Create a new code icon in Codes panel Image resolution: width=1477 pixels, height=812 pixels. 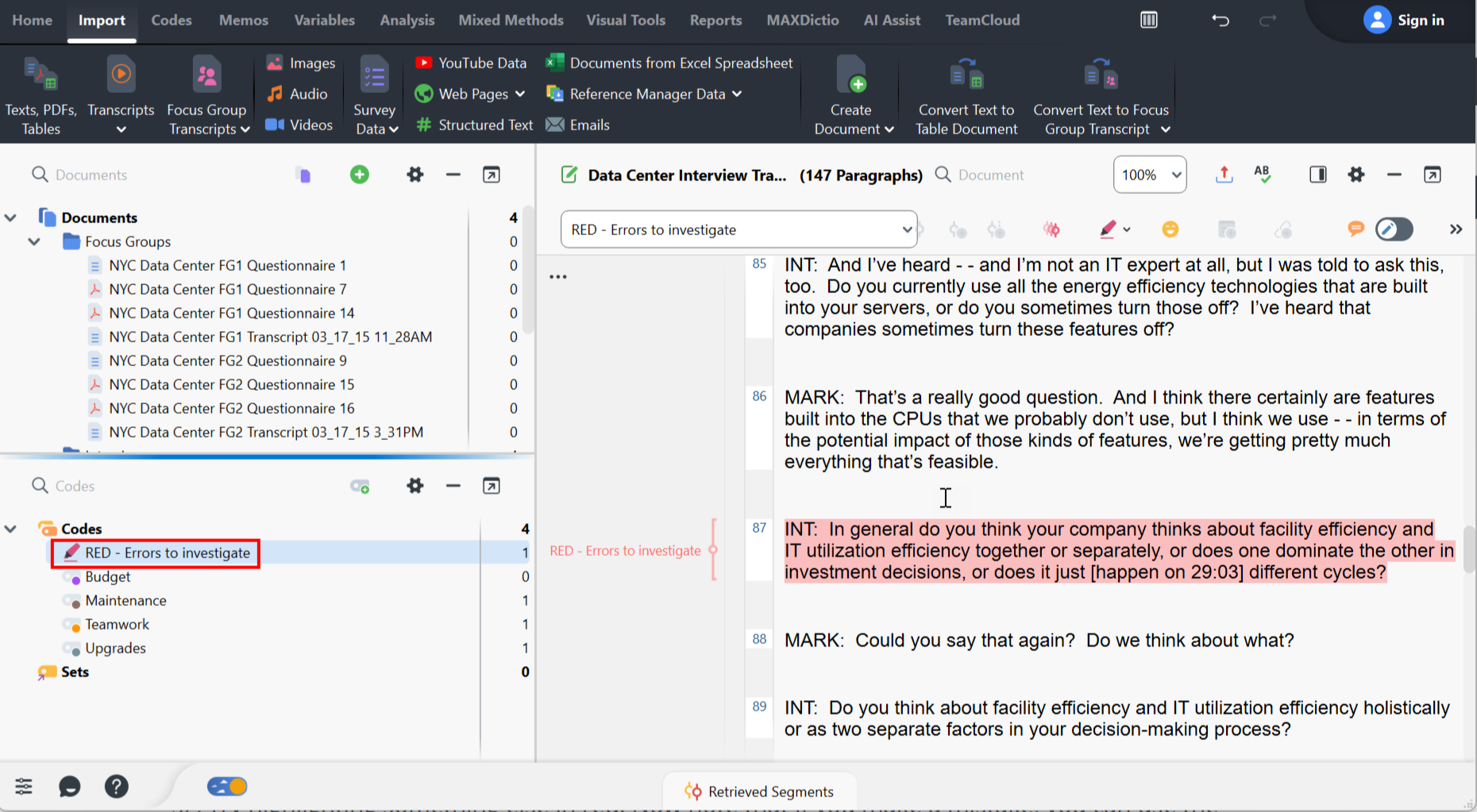[360, 486]
